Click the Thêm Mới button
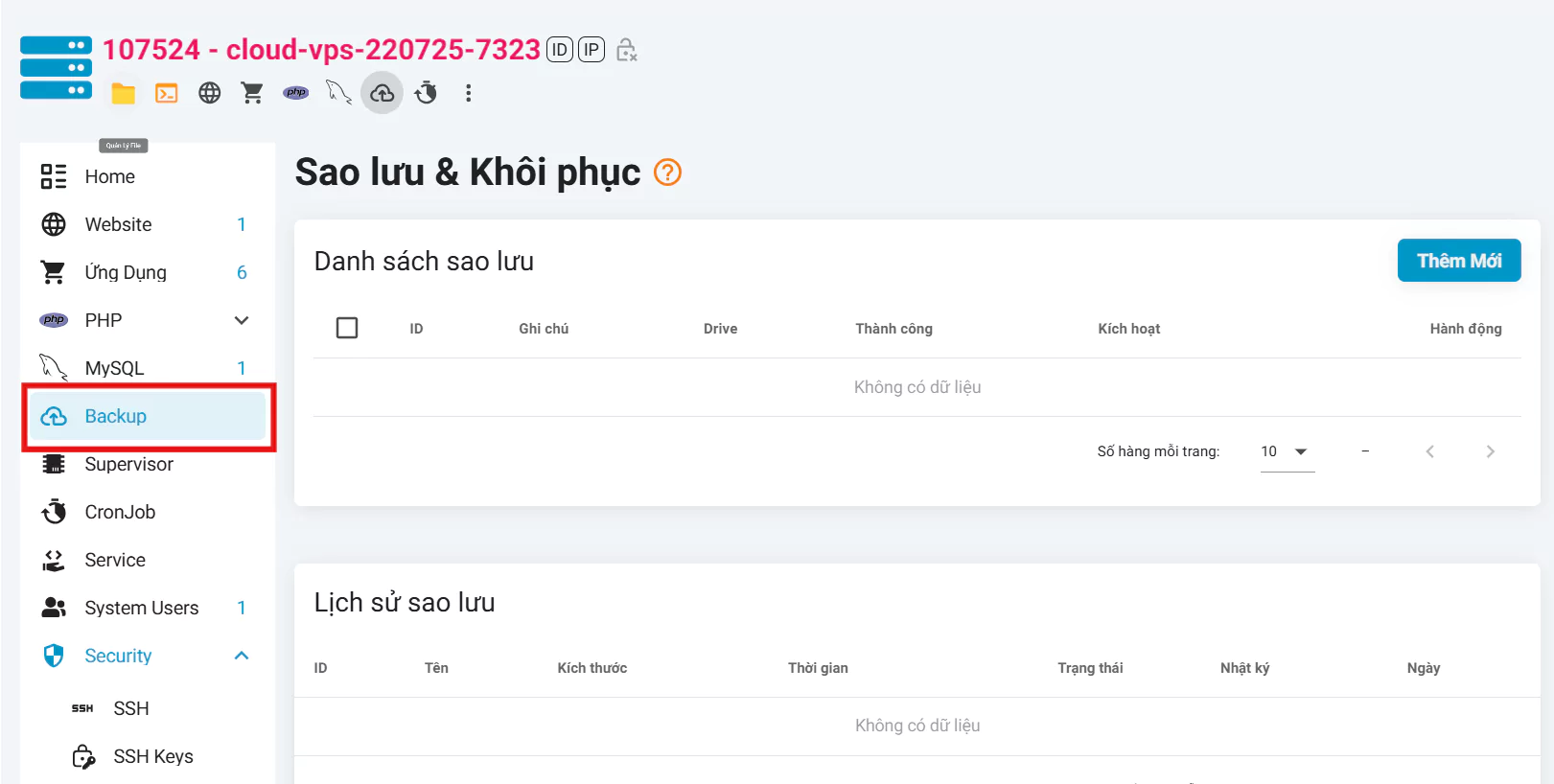This screenshot has height=784, width=1554. coord(1458,261)
